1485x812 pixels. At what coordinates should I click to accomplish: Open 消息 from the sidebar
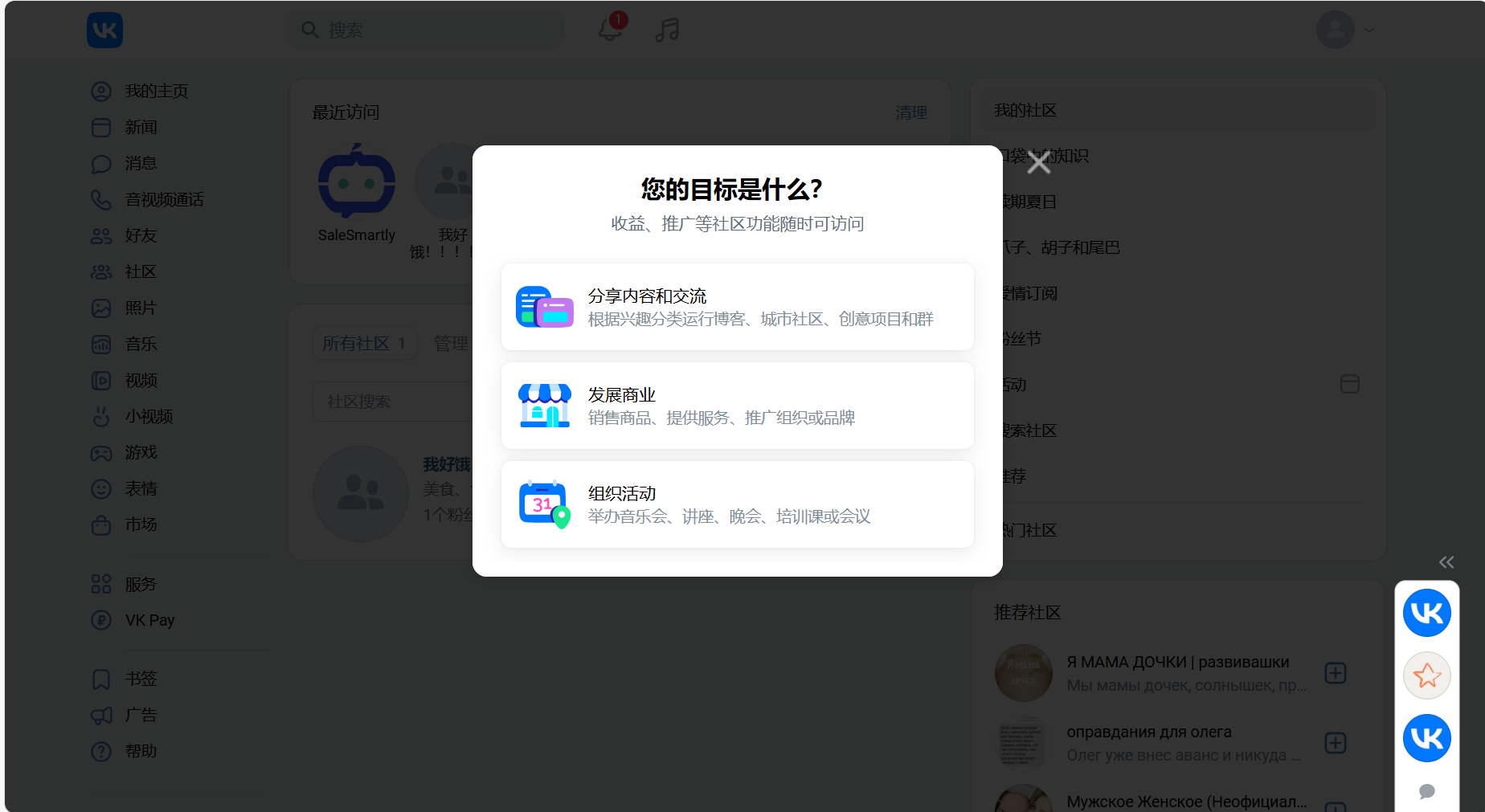(140, 163)
